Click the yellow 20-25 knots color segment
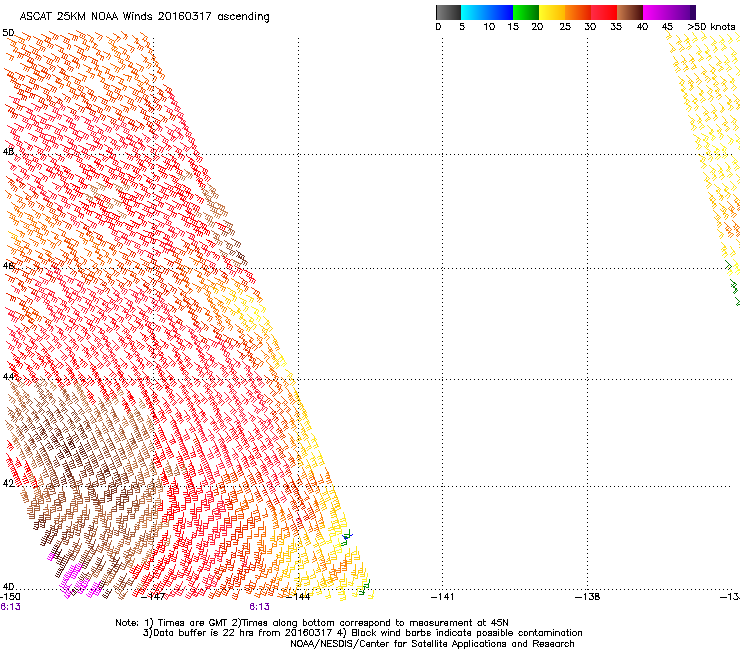This screenshot has height=650, width=740. pos(552,12)
